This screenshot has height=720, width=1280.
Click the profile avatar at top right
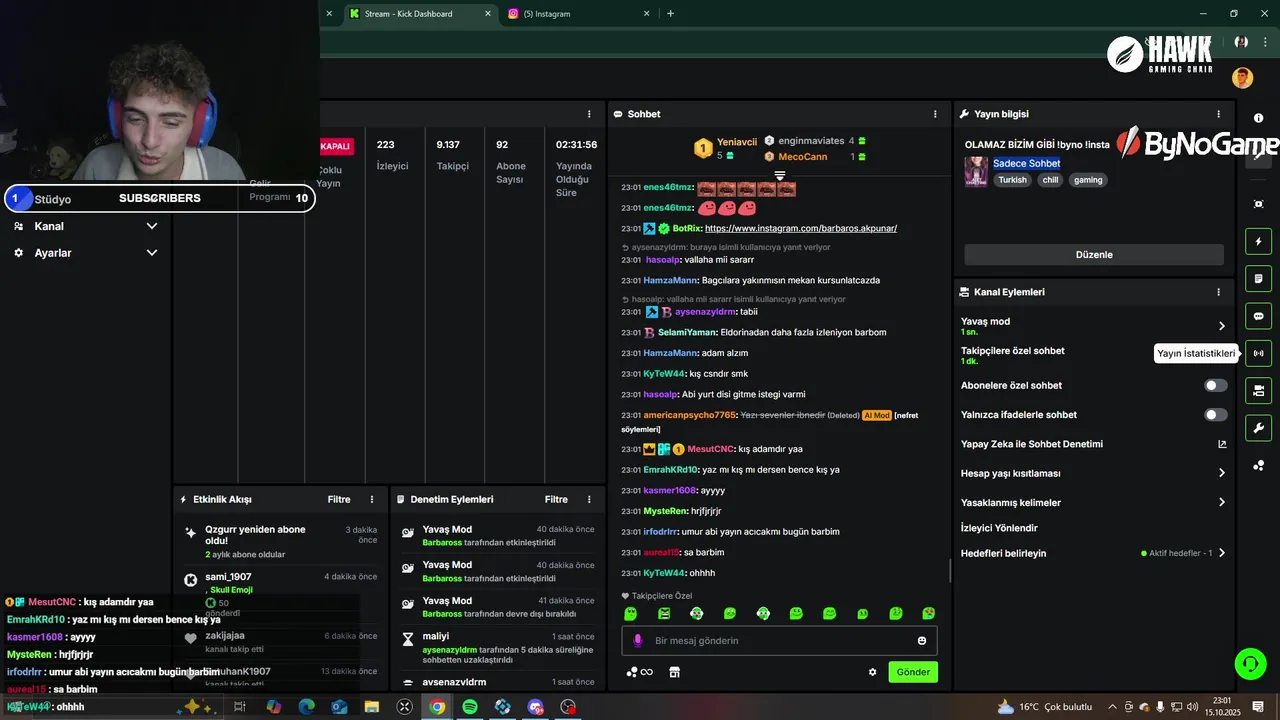1242,78
